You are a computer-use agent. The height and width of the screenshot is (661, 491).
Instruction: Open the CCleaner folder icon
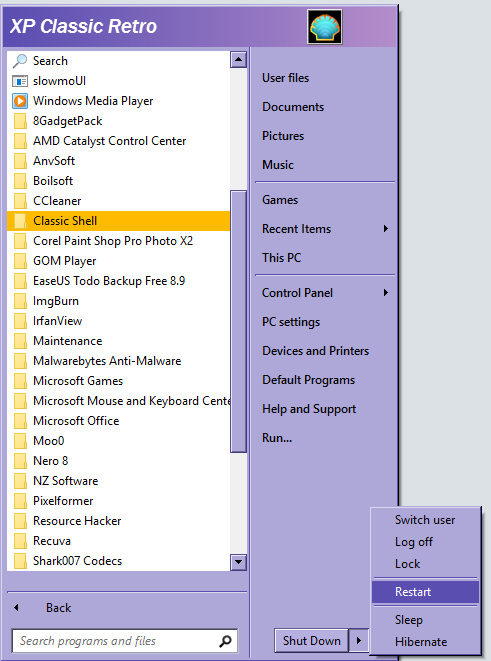click(20, 201)
